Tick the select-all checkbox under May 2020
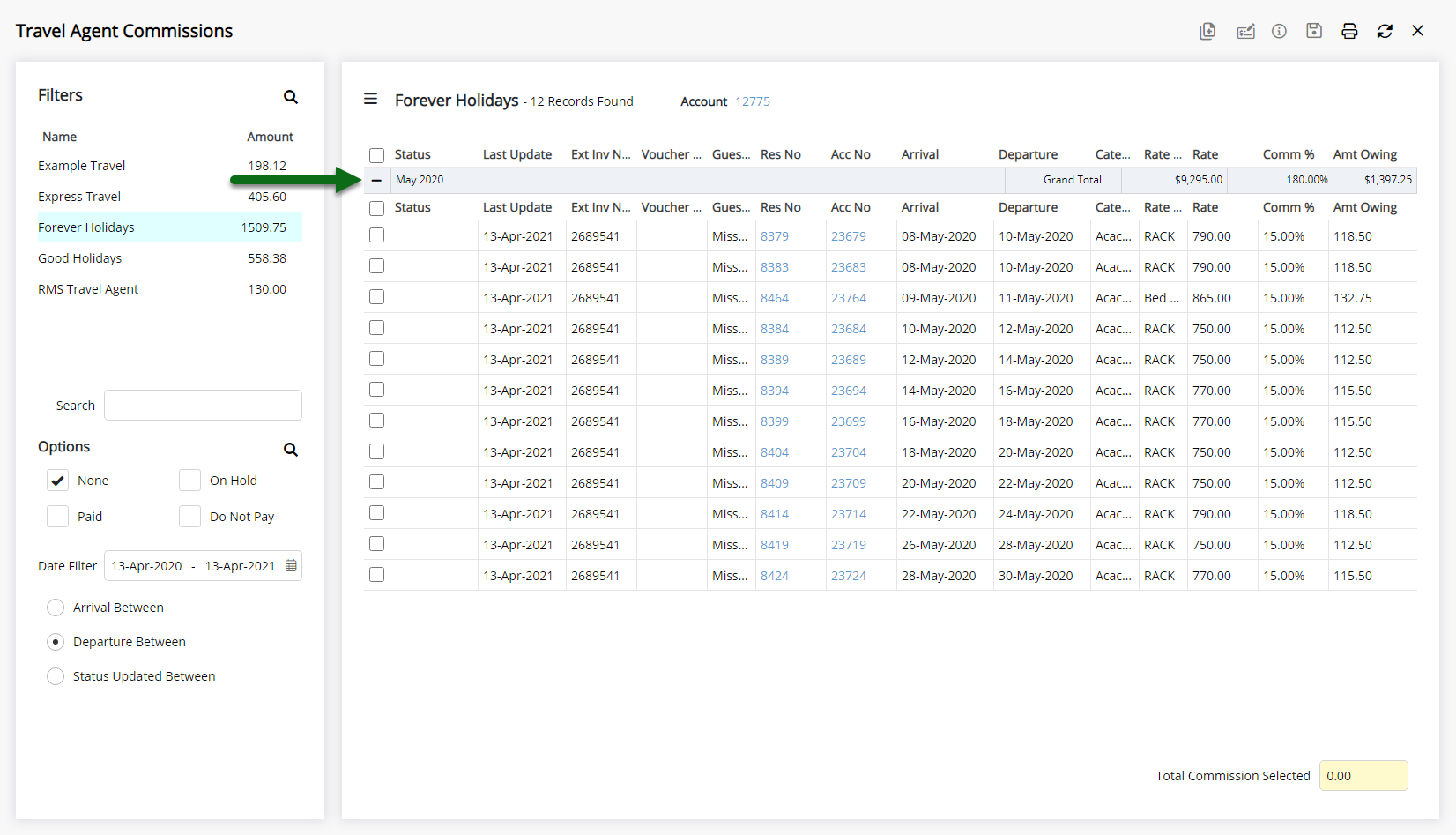Image resolution: width=1456 pixels, height=835 pixels. coord(377,208)
